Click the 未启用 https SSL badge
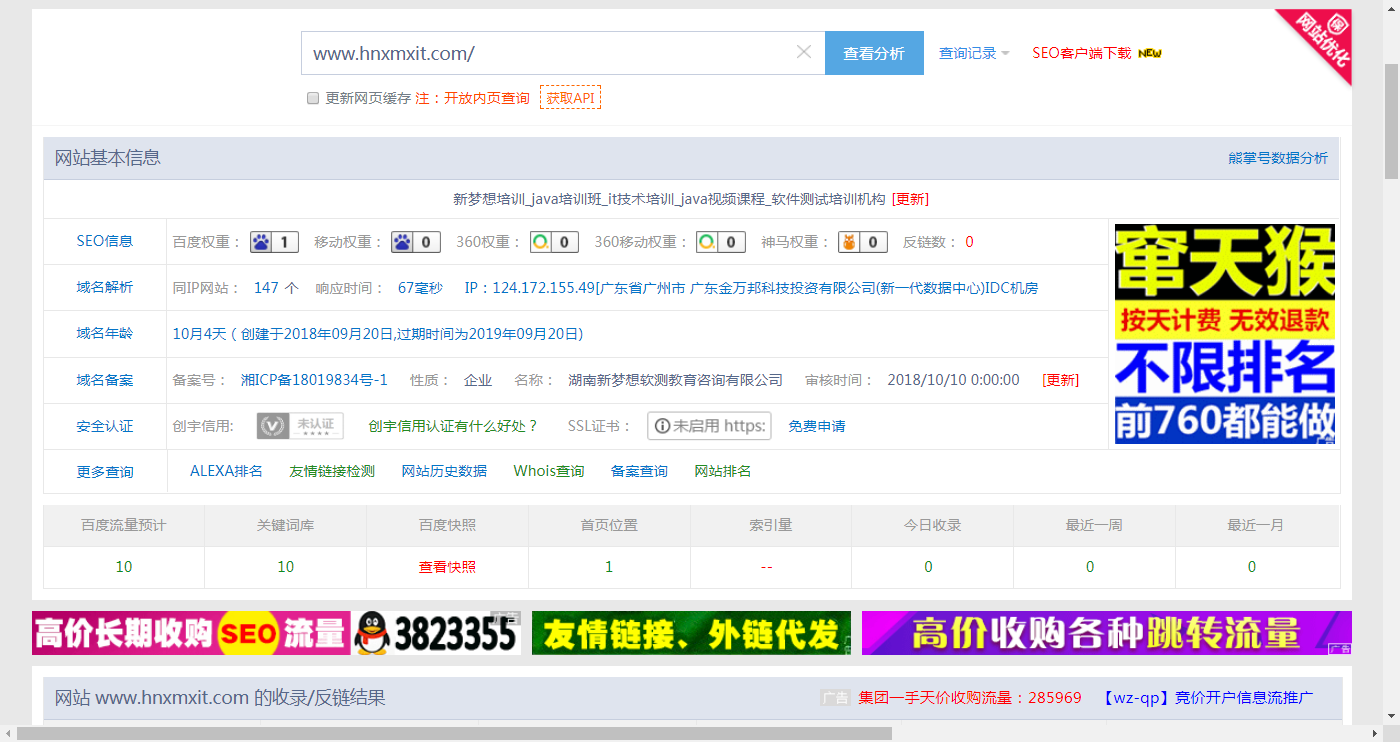1400x742 pixels. [x=709, y=426]
